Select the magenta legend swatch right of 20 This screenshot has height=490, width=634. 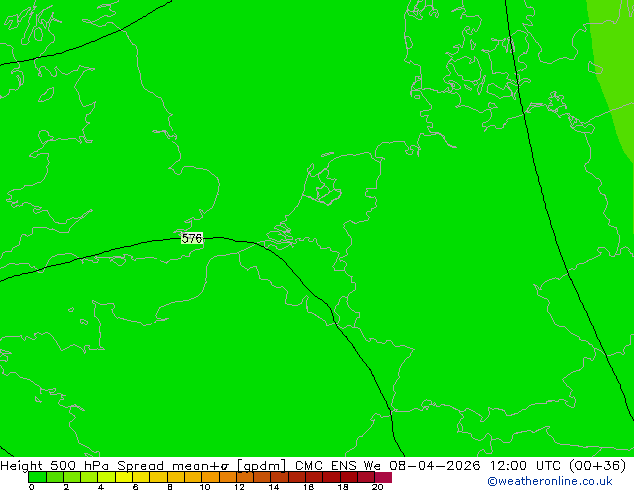(383, 477)
